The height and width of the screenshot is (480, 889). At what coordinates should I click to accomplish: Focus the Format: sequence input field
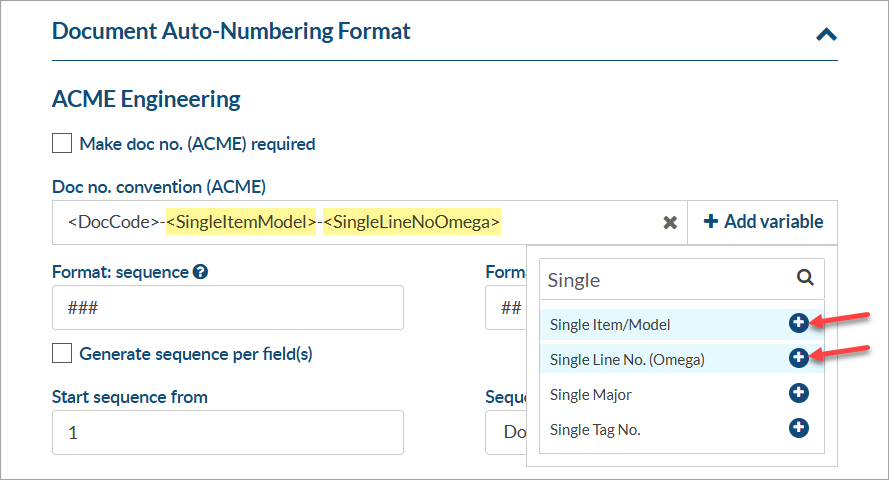(x=227, y=308)
